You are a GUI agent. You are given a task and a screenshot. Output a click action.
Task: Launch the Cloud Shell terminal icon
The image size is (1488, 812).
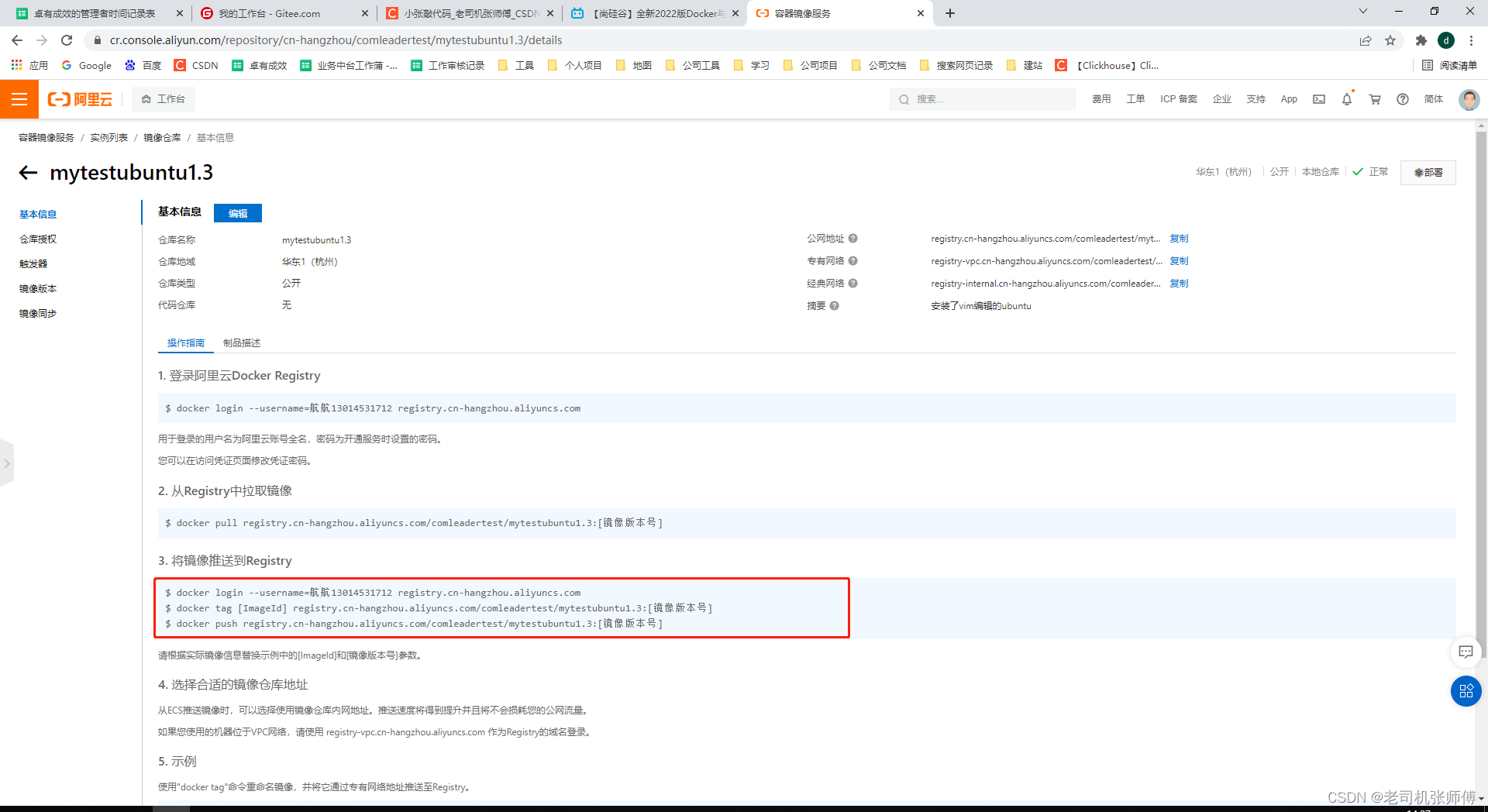(1319, 99)
